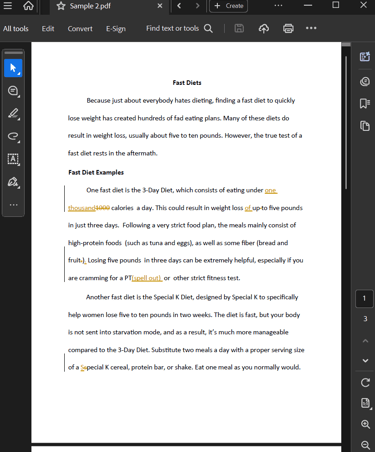
Task: Open the title bar more options
Action: [x=278, y=6]
